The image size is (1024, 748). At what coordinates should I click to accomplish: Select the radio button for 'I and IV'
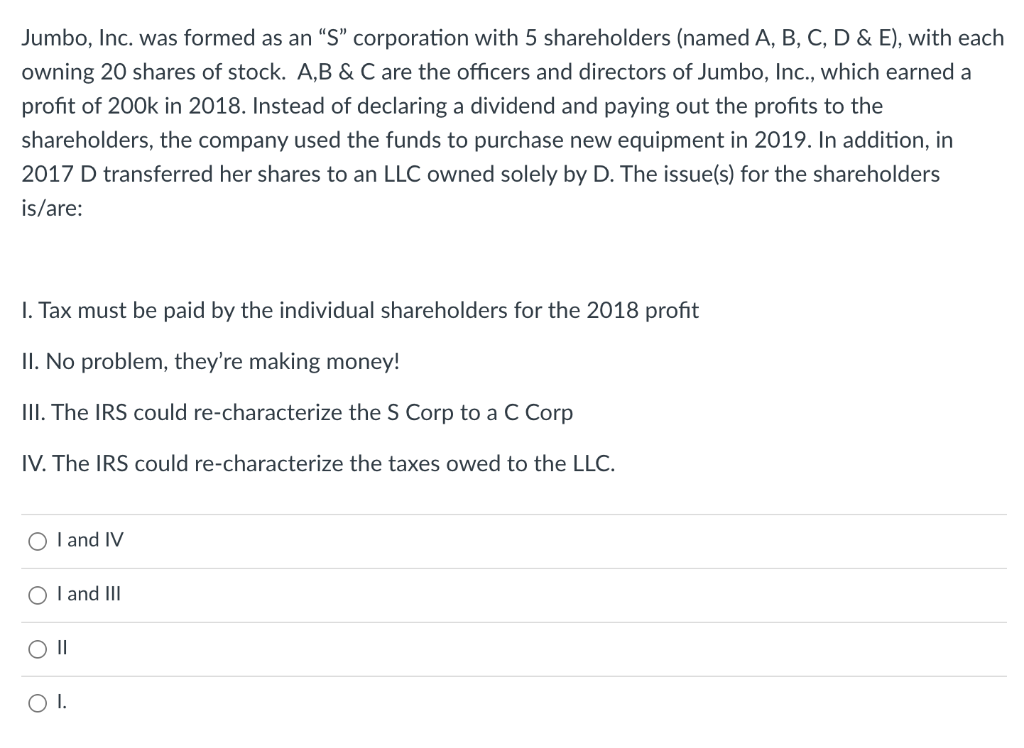(38, 540)
